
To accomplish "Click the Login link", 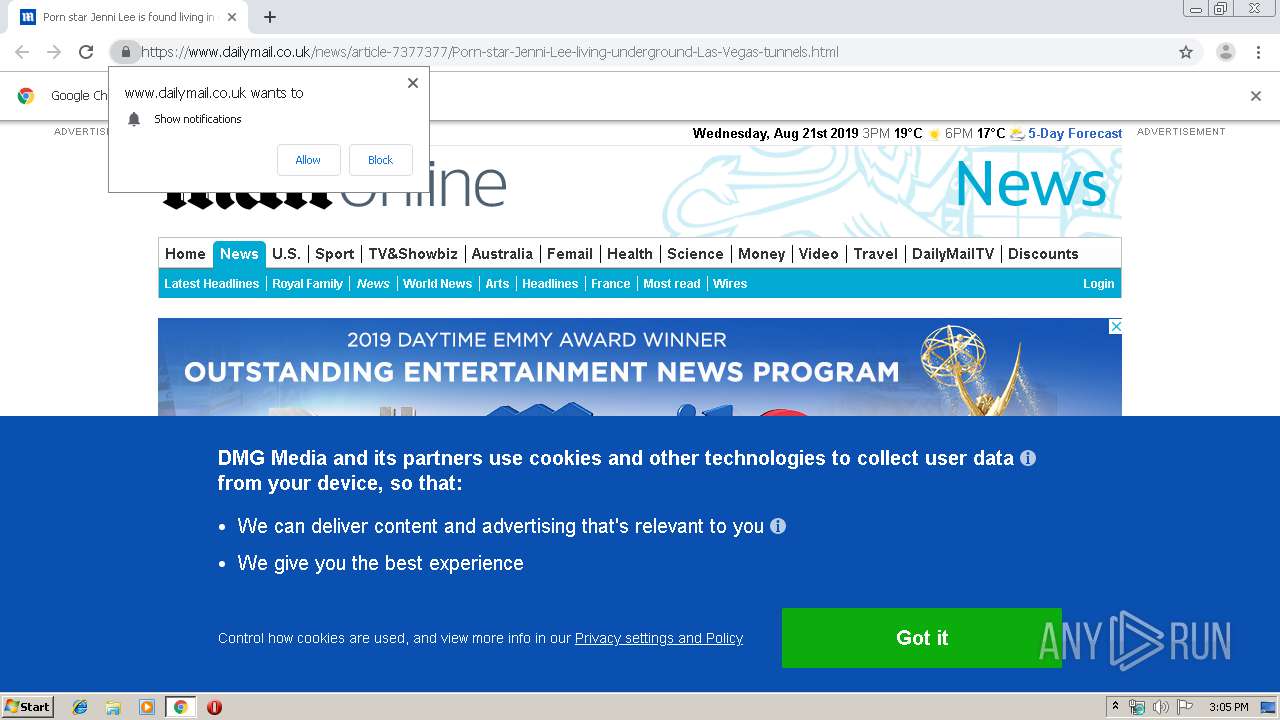I will pyautogui.click(x=1098, y=284).
